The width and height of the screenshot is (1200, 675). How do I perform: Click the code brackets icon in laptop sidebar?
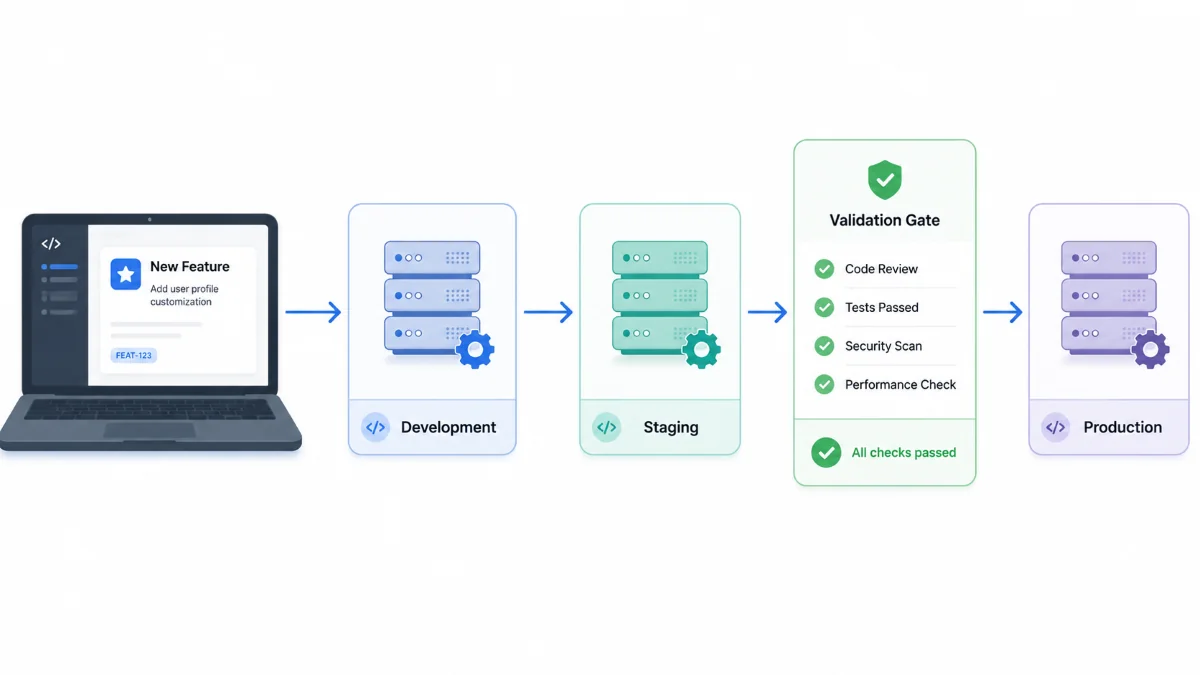tap(50, 243)
